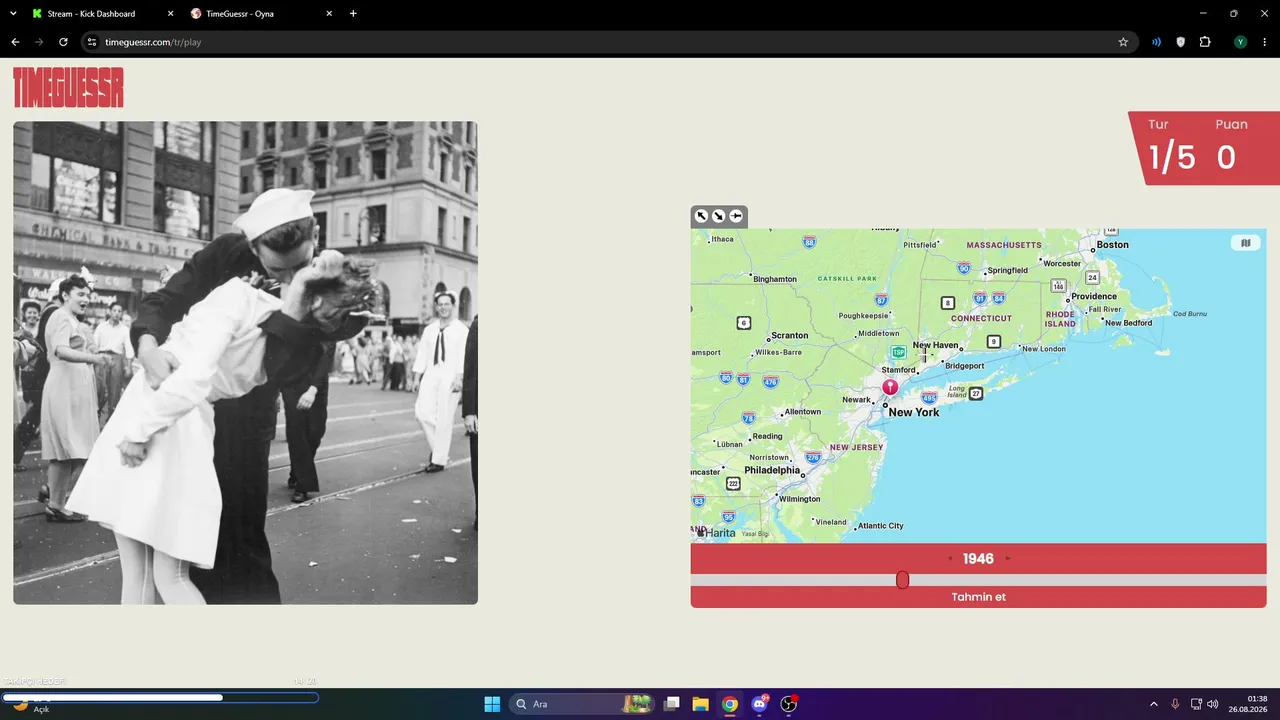Switch map style with the map layers icon

click(x=1245, y=243)
